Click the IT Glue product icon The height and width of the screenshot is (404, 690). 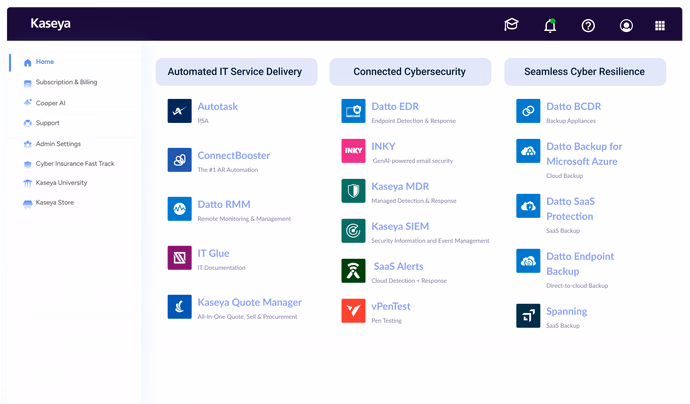click(180, 257)
